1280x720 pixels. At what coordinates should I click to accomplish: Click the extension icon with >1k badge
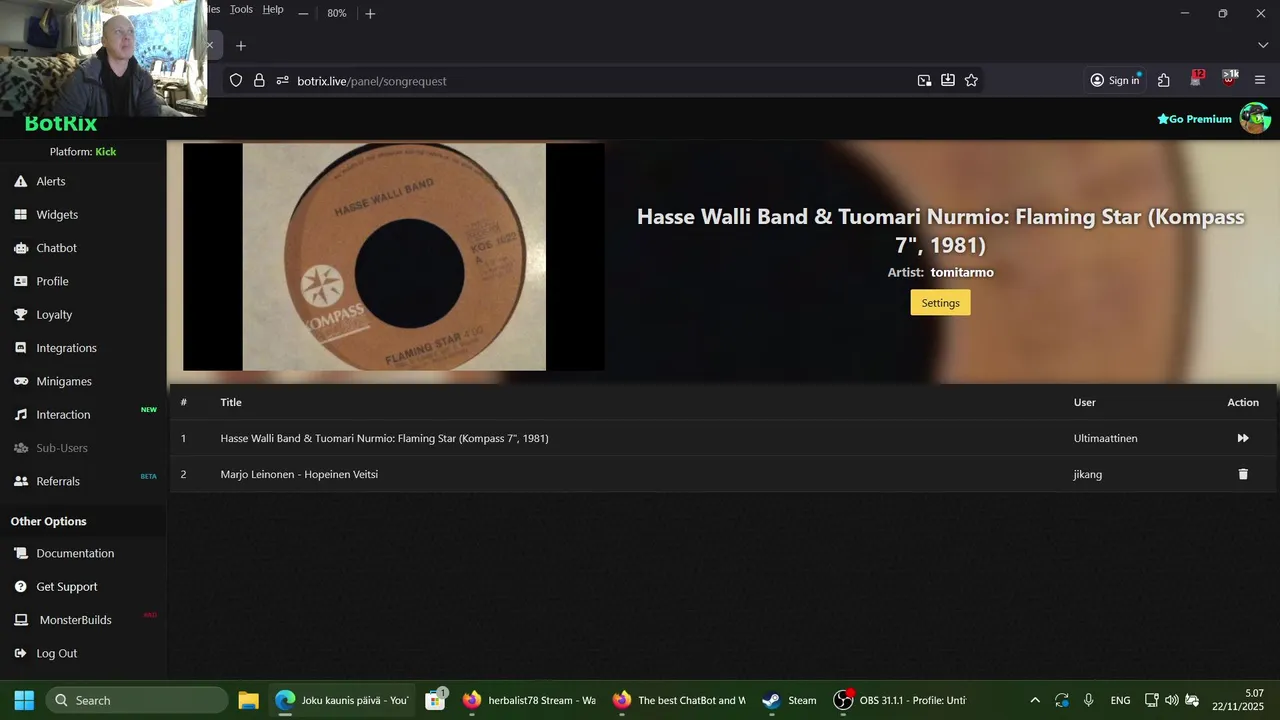point(1229,79)
